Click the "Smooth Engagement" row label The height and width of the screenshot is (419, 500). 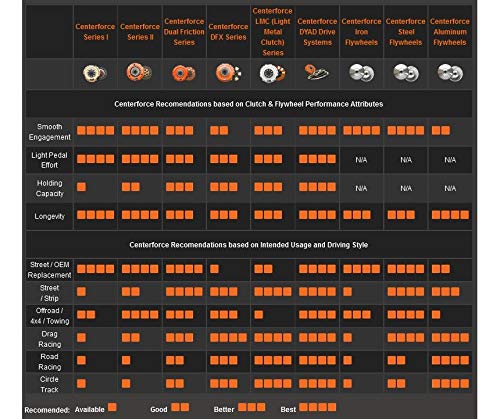click(50, 132)
